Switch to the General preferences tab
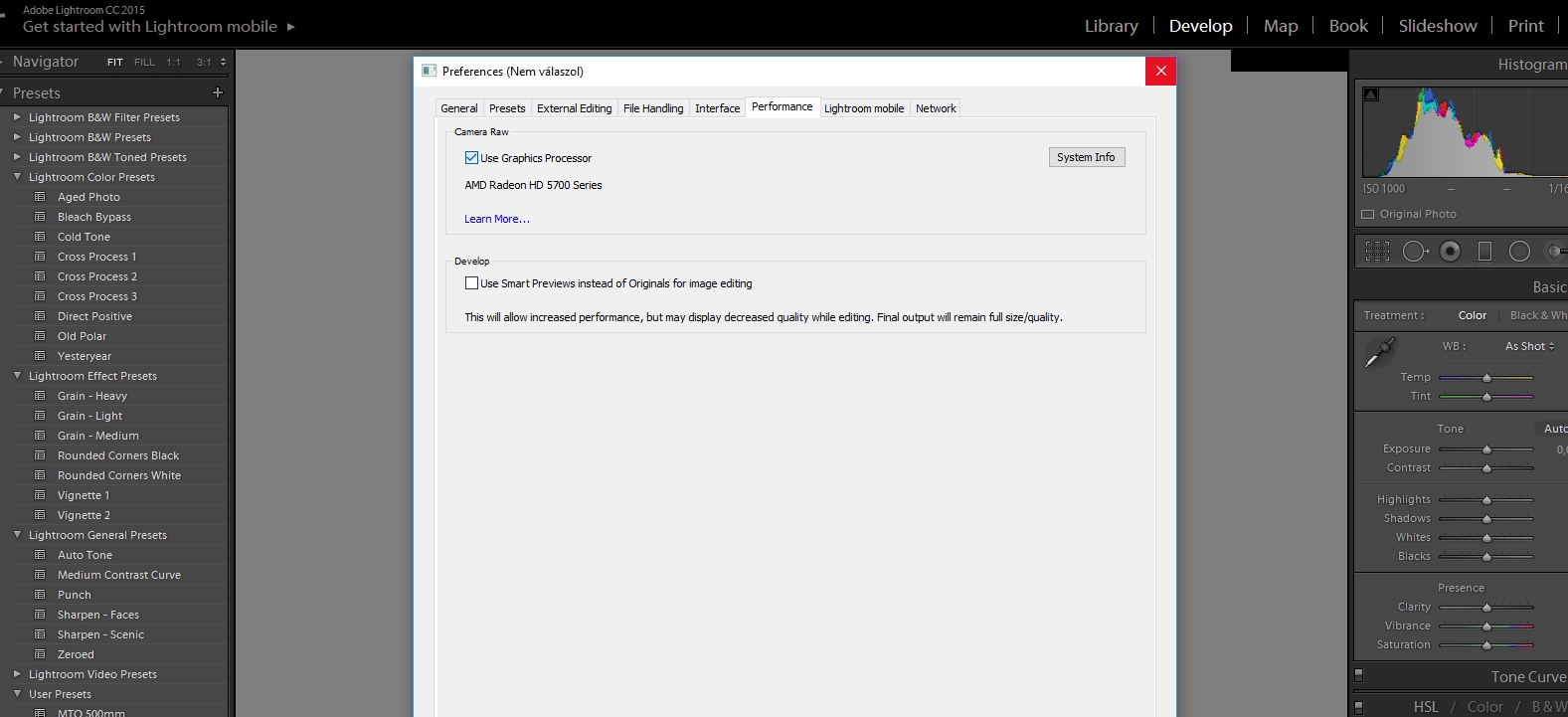 pyautogui.click(x=459, y=108)
